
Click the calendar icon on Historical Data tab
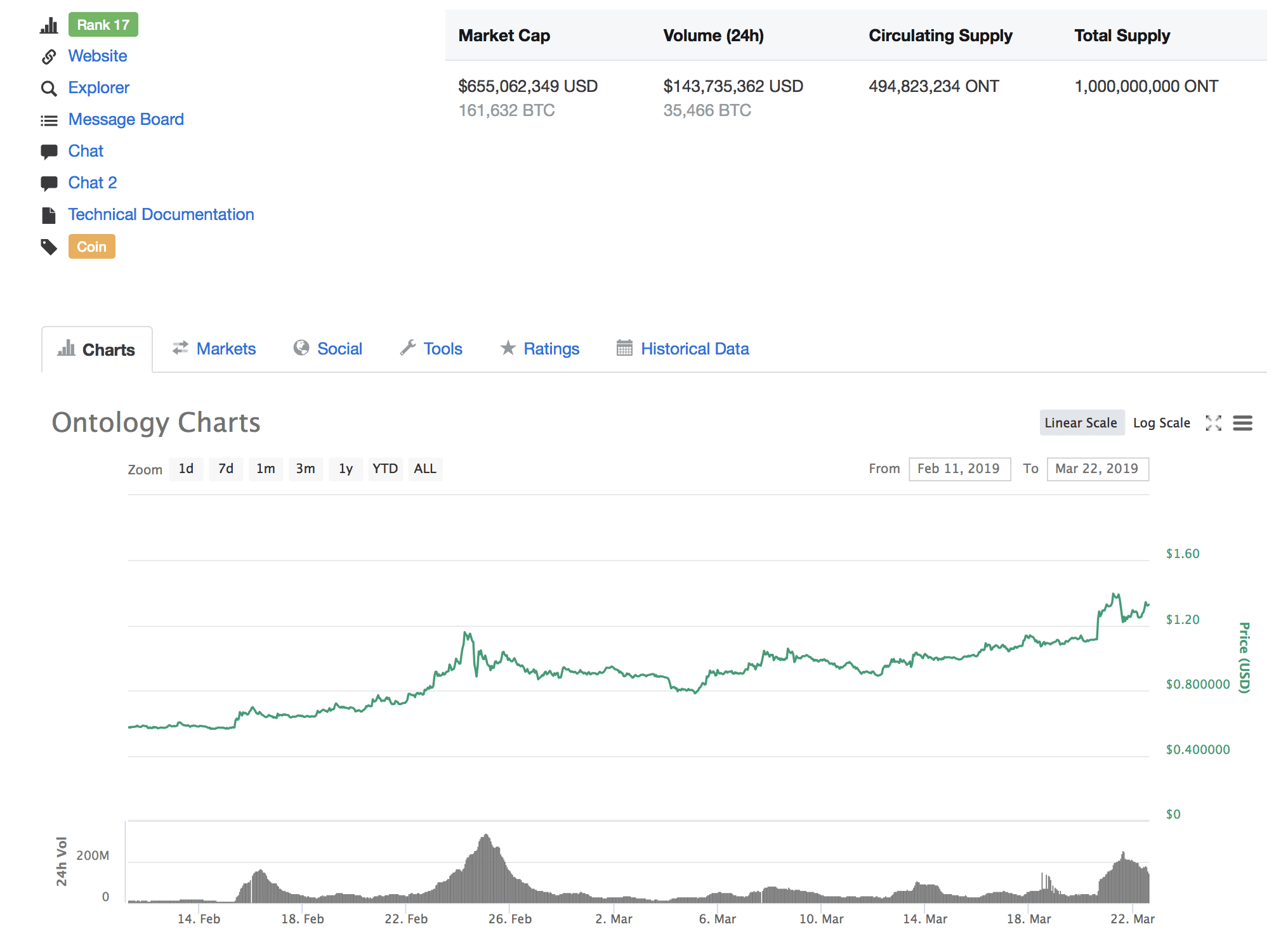pos(624,348)
